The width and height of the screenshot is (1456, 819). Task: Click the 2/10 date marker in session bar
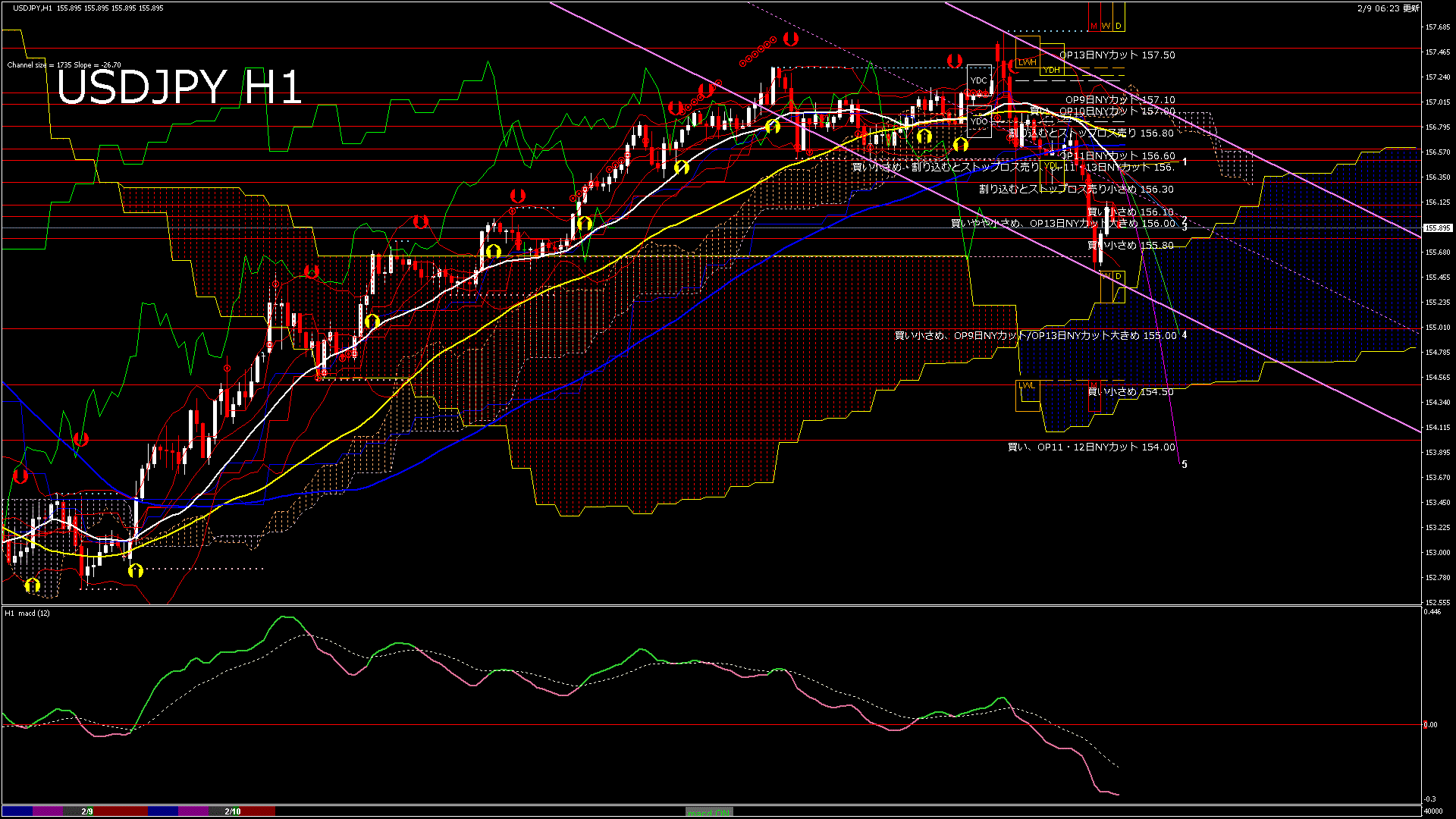[232, 811]
